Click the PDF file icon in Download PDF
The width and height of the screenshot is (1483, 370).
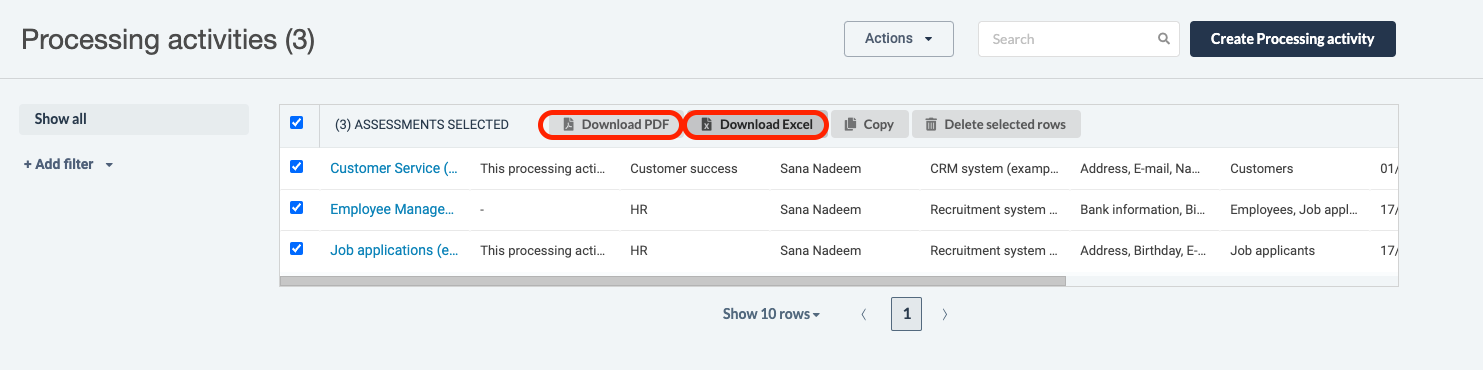pos(568,125)
